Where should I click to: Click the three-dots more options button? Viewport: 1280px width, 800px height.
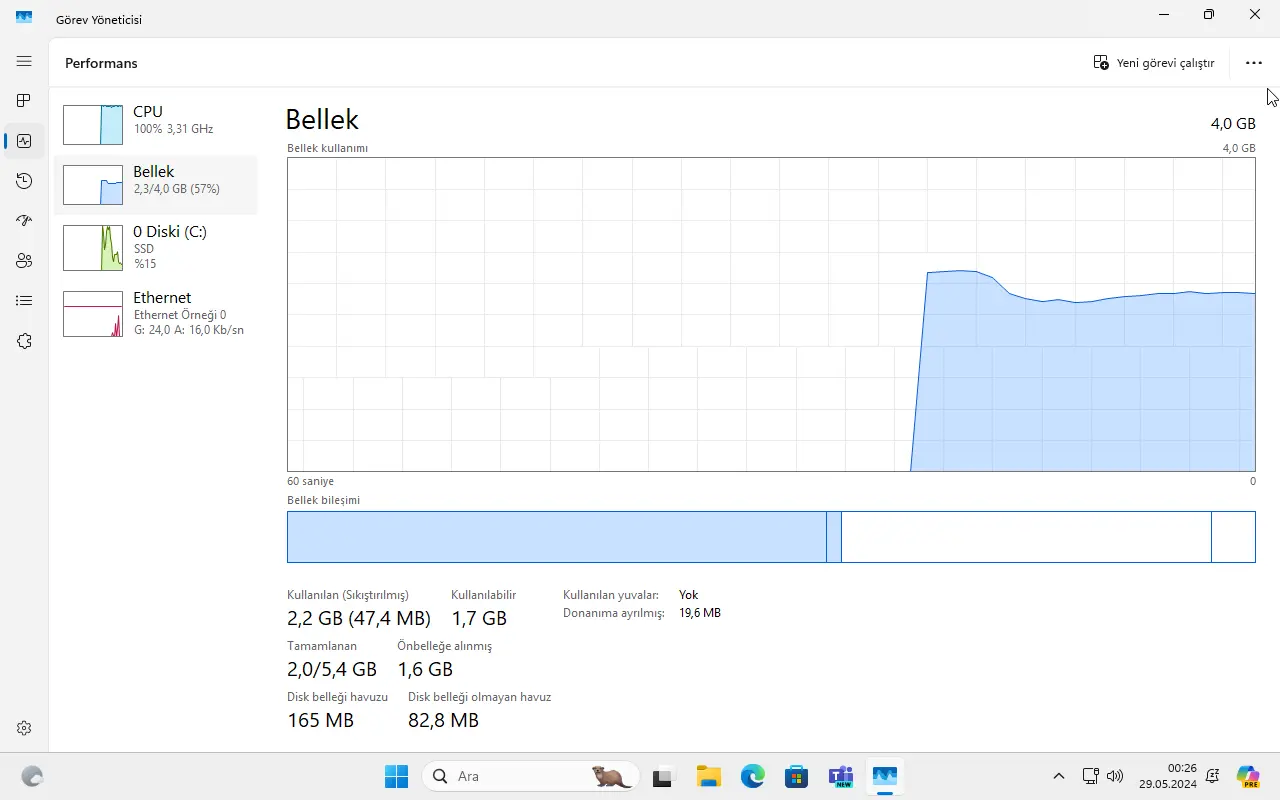click(1254, 63)
